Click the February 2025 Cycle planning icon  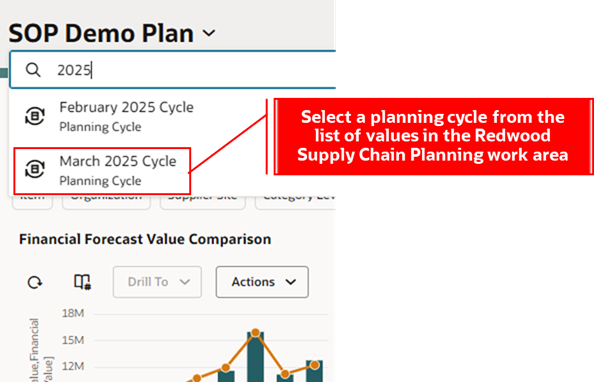click(x=35, y=116)
